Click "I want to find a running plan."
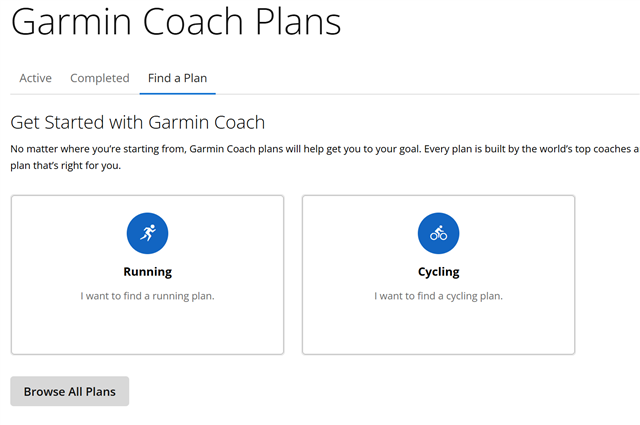This screenshot has width=640, height=425. point(147,296)
